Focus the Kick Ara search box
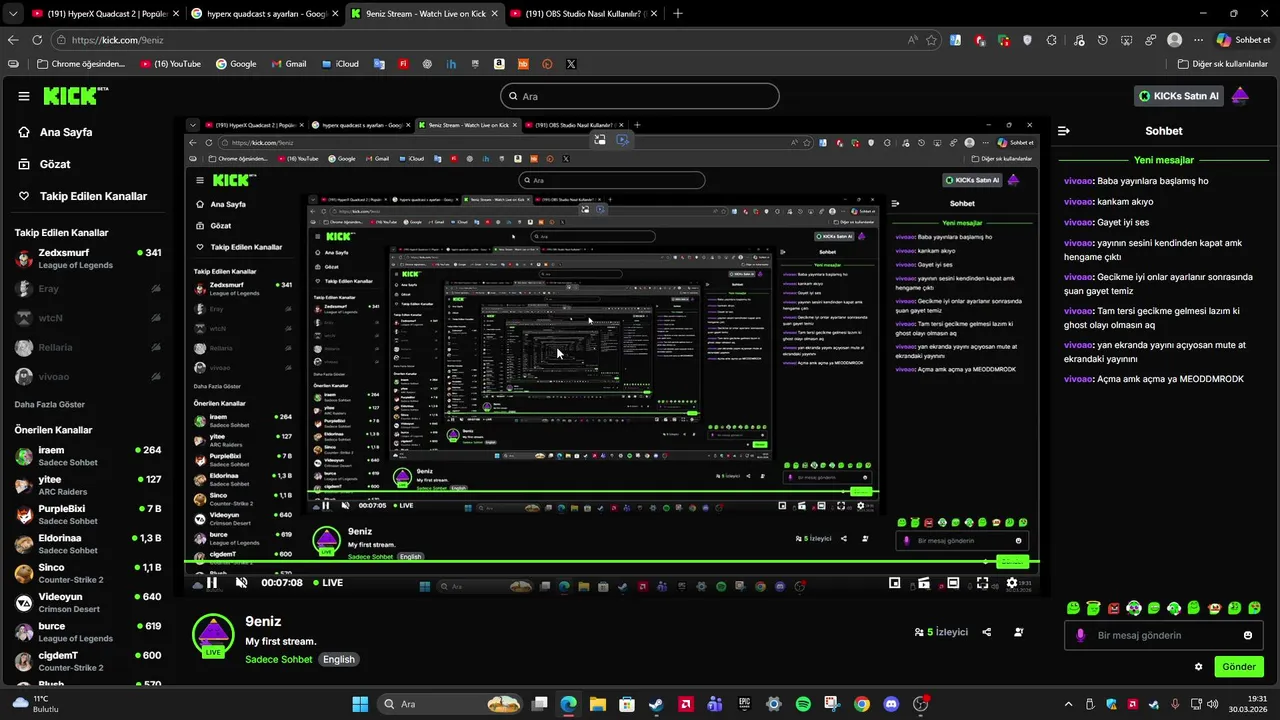Viewport: 1280px width, 720px height. (640, 96)
